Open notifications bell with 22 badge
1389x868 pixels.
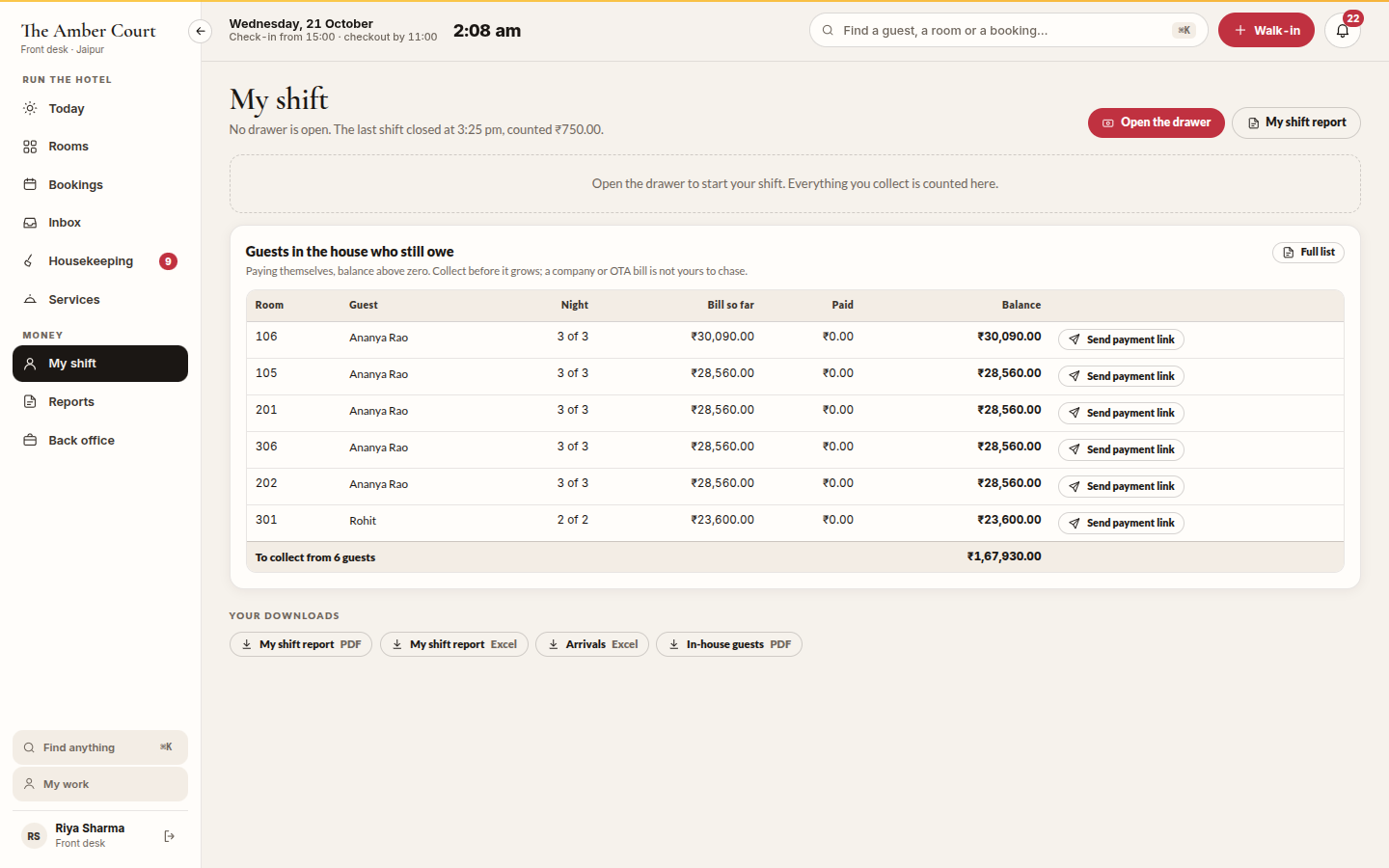point(1343,31)
